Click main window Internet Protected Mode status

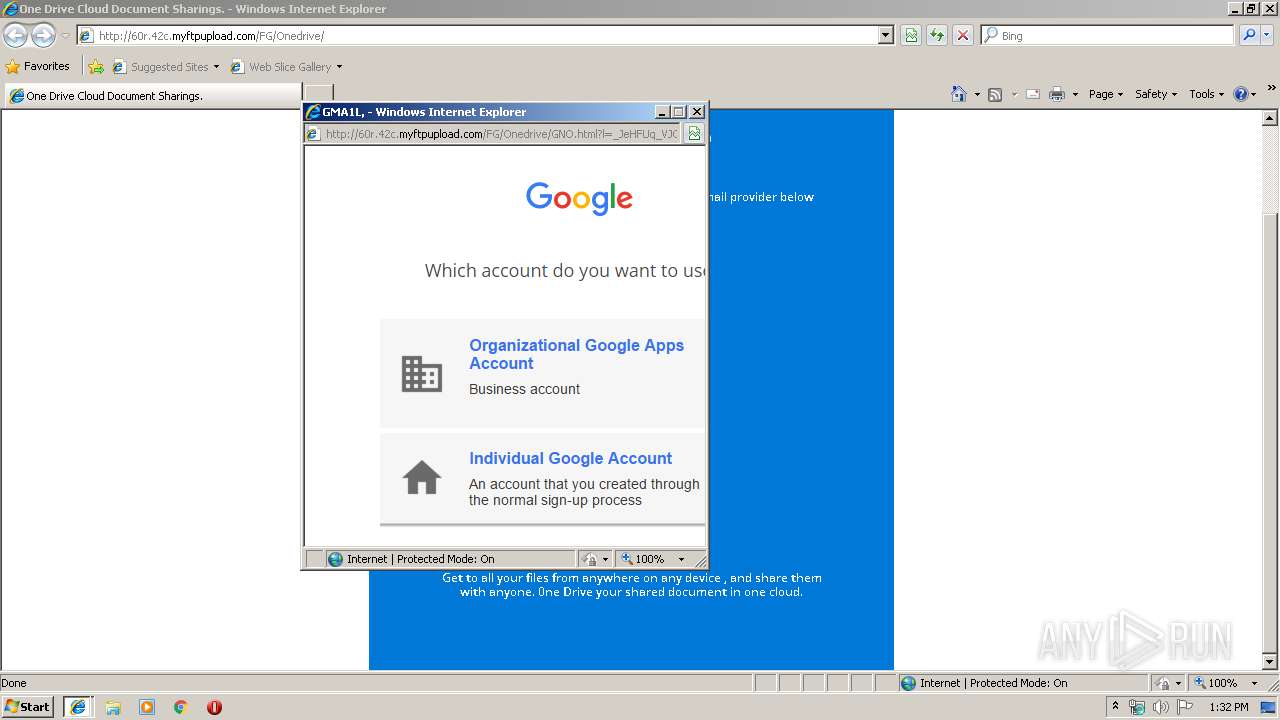[993, 683]
